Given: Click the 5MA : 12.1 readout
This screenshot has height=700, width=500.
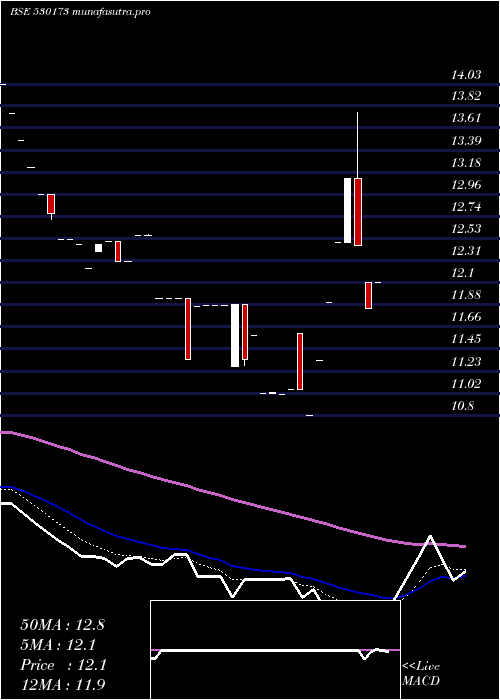Looking at the screenshot, I should click(x=58, y=645).
